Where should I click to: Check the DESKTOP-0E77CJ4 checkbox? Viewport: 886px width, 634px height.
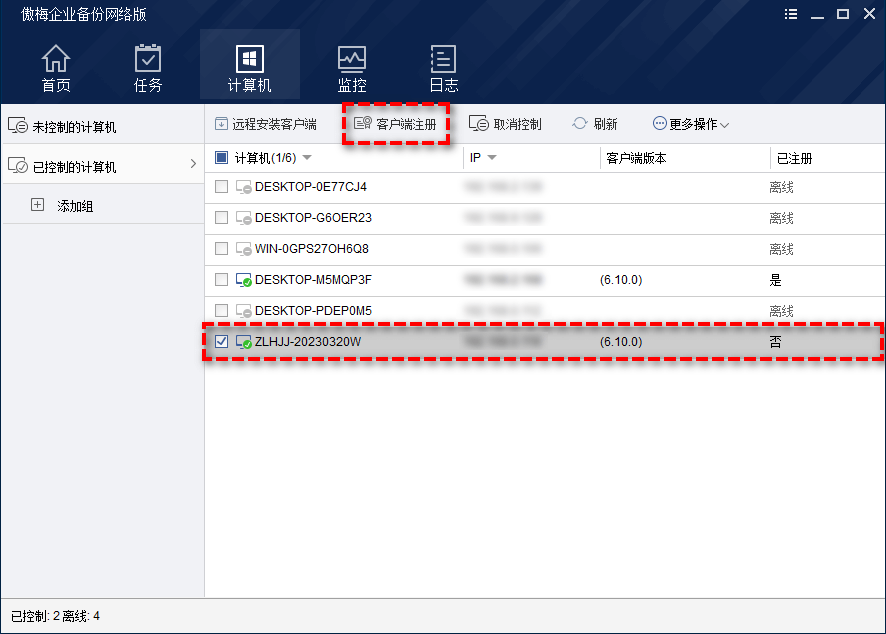coord(222,187)
